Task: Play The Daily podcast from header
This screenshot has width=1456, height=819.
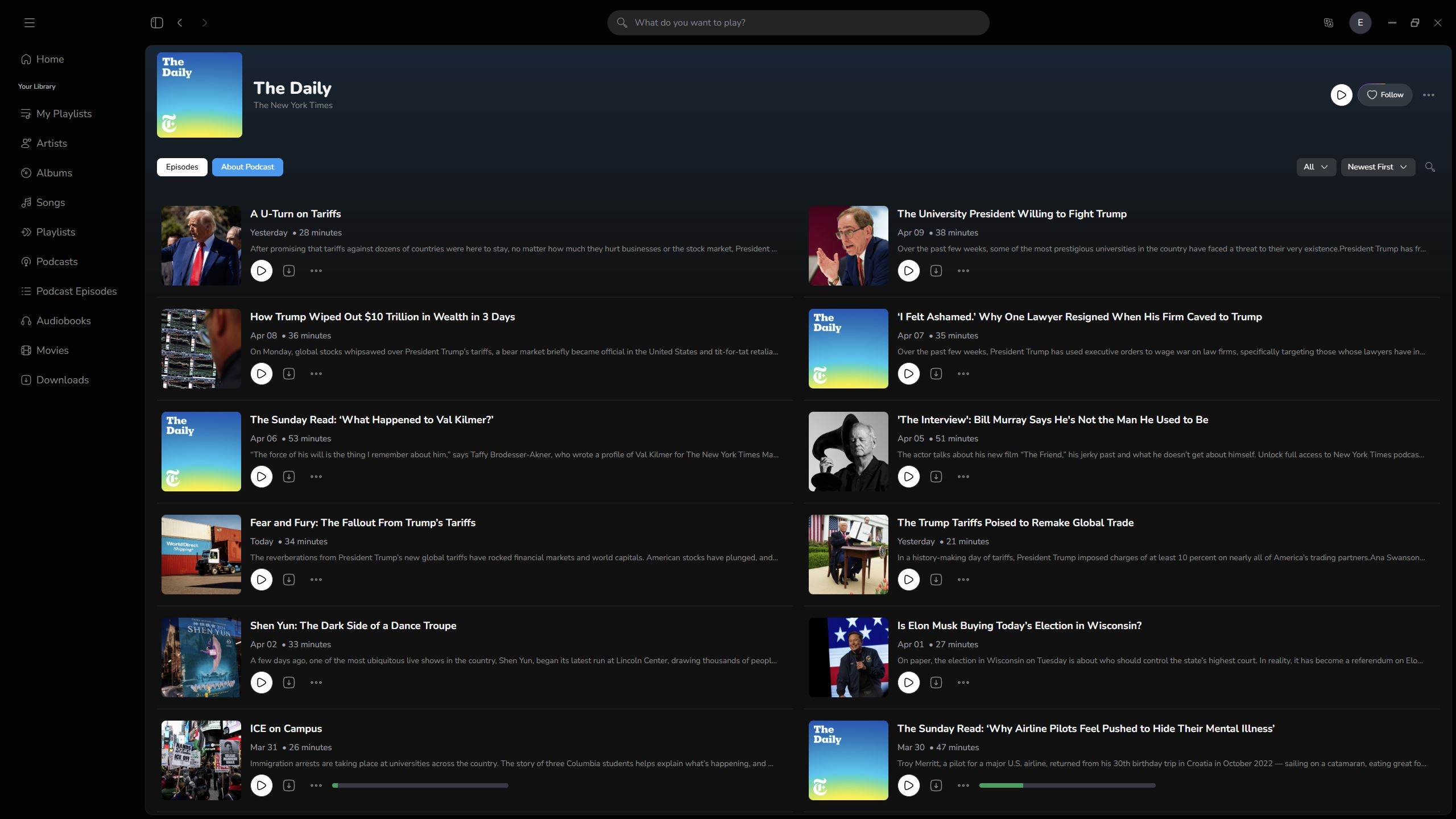Action: [1341, 95]
